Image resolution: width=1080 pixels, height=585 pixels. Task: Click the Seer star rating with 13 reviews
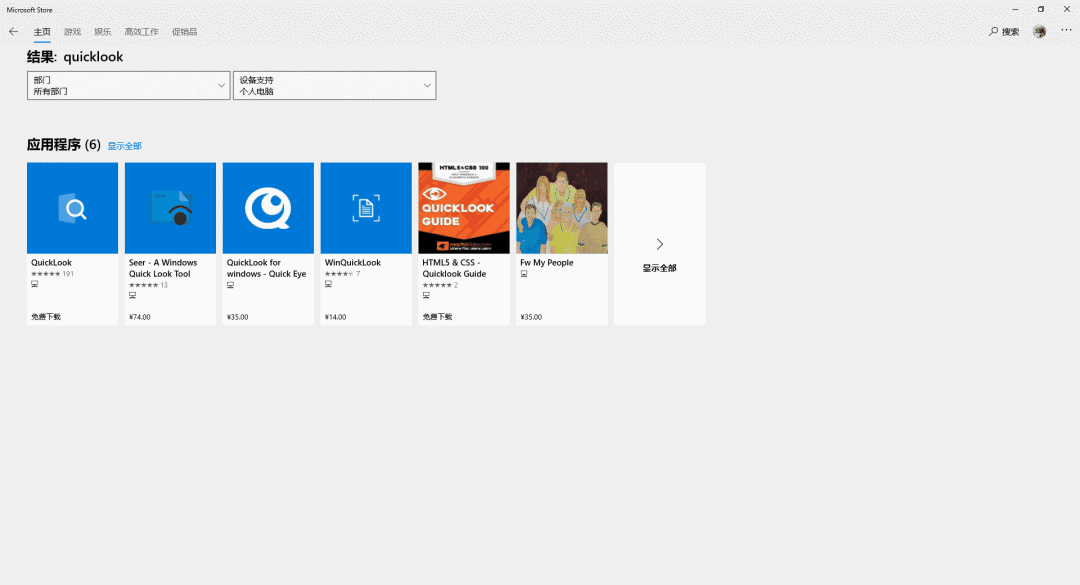click(148, 285)
